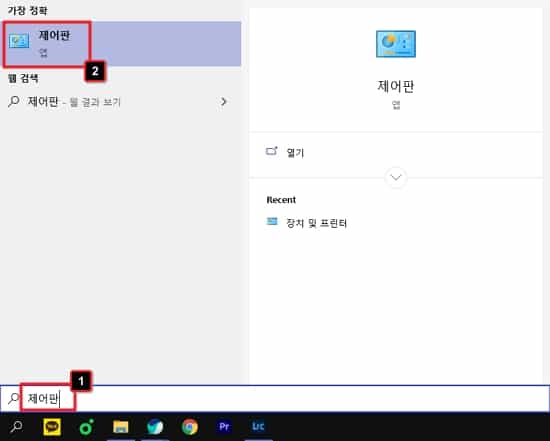
Task: Open the 제어판 app result
Action: [x=121, y=44]
